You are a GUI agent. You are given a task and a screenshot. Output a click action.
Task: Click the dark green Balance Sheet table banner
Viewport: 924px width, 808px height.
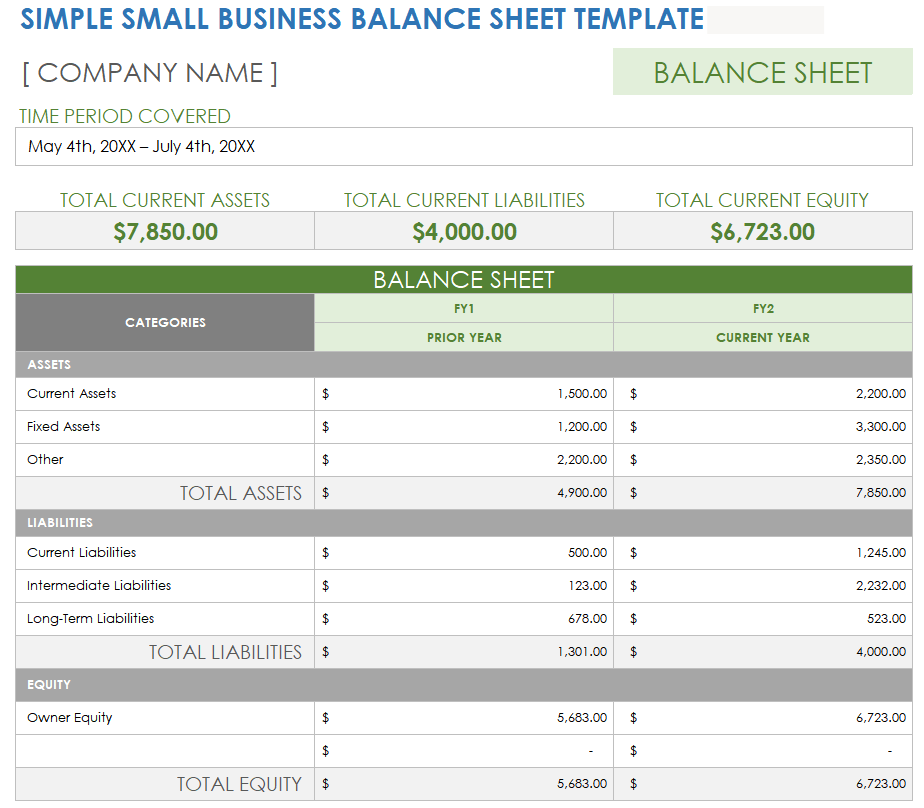tap(463, 280)
